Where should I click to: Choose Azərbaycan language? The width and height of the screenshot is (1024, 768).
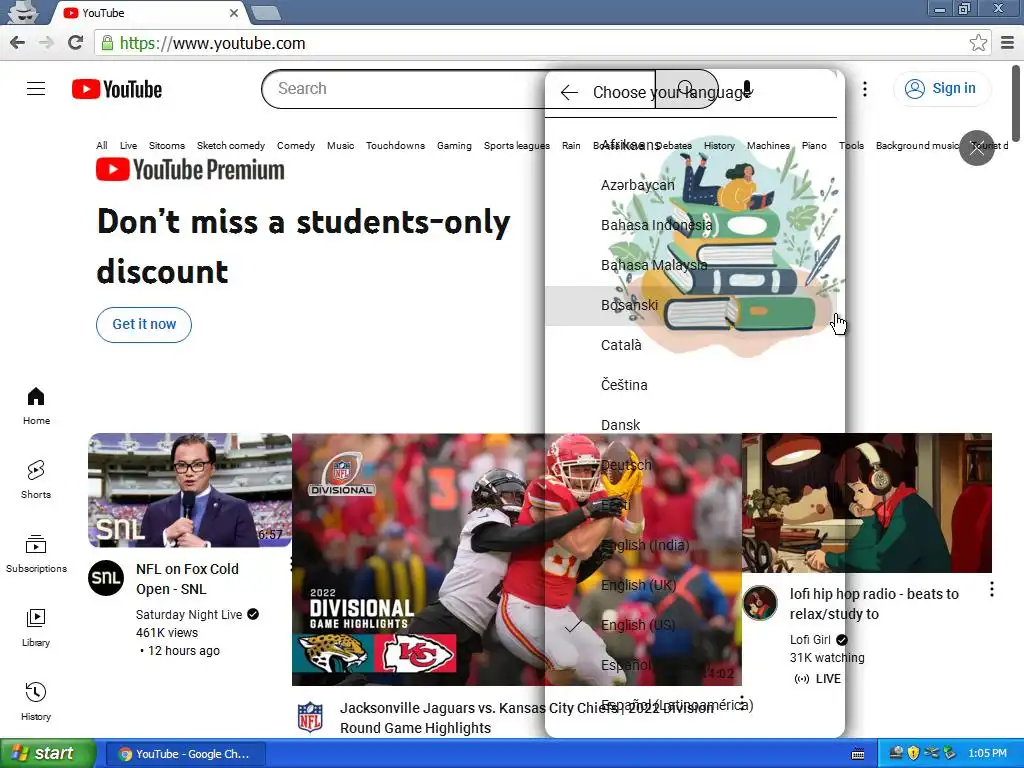691,185
